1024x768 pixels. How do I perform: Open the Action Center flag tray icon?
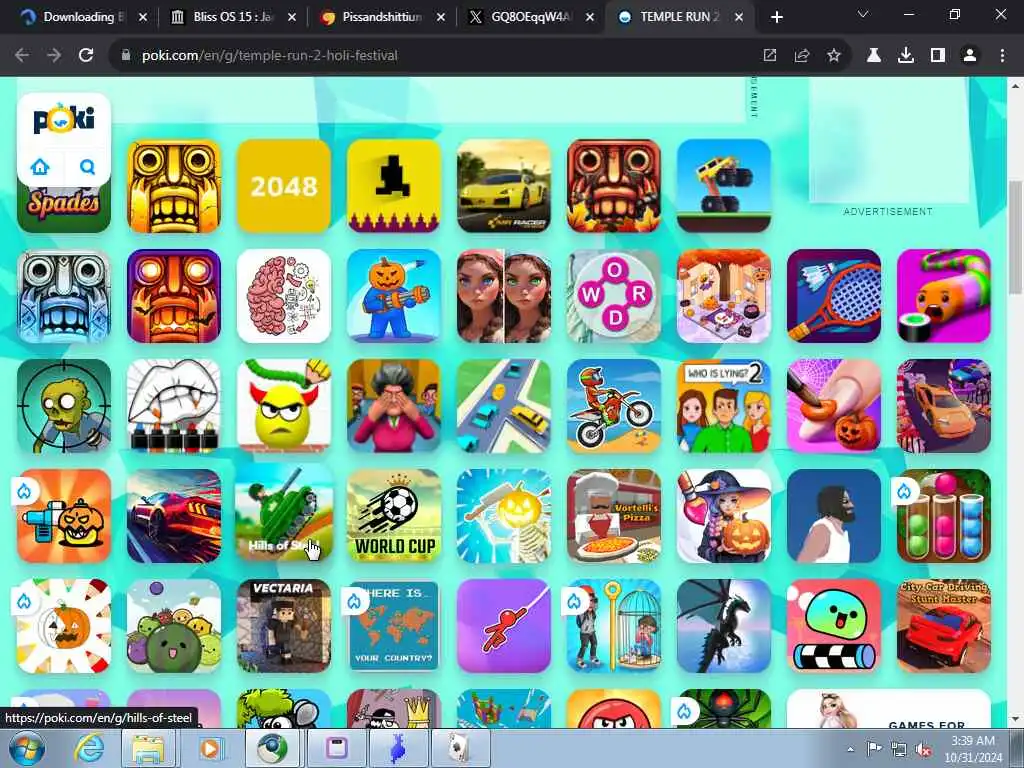pyautogui.click(x=874, y=749)
